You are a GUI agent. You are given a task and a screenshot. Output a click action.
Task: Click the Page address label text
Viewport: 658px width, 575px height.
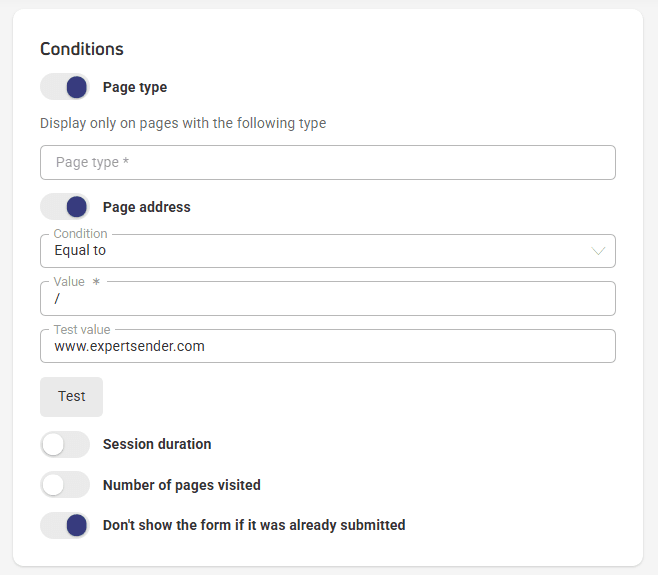tap(146, 207)
